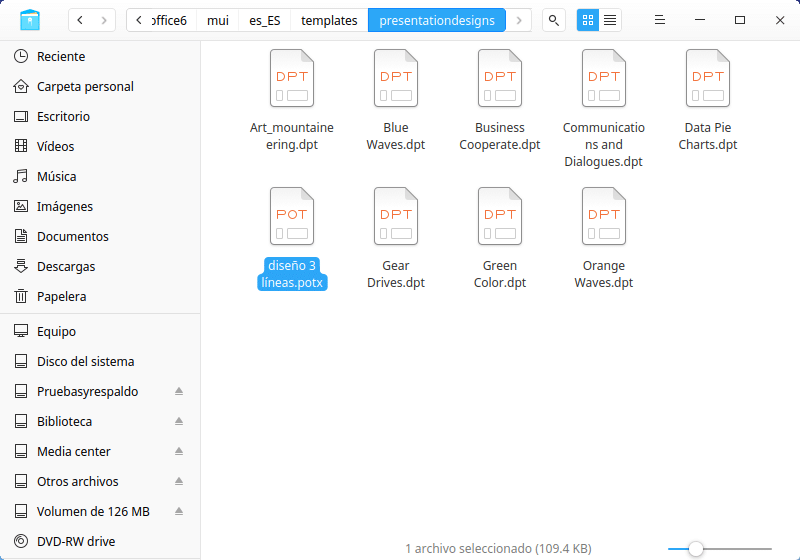Select the es_ES breadcrumb folder
Viewport: 800px width, 560px height.
(265, 20)
